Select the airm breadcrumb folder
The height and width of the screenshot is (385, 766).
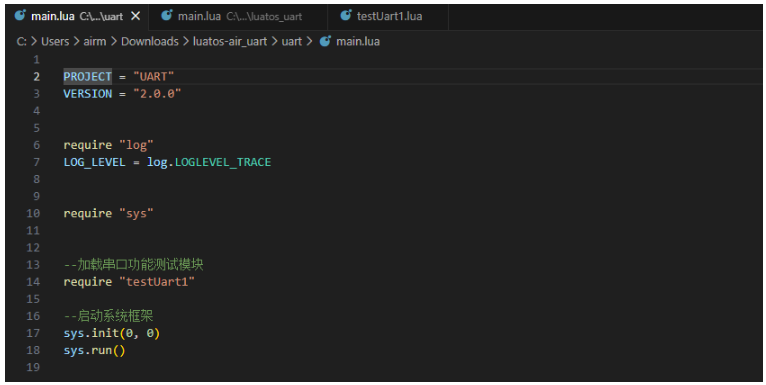point(95,42)
